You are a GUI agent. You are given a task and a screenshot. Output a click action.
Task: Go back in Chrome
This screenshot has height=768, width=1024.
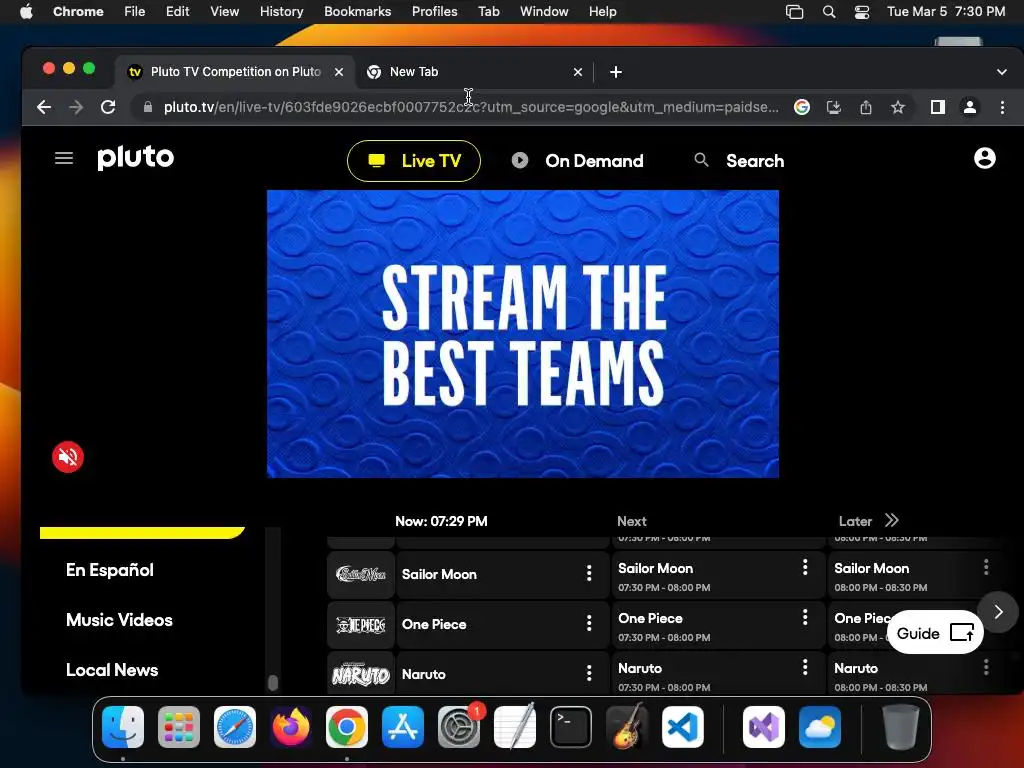point(44,107)
